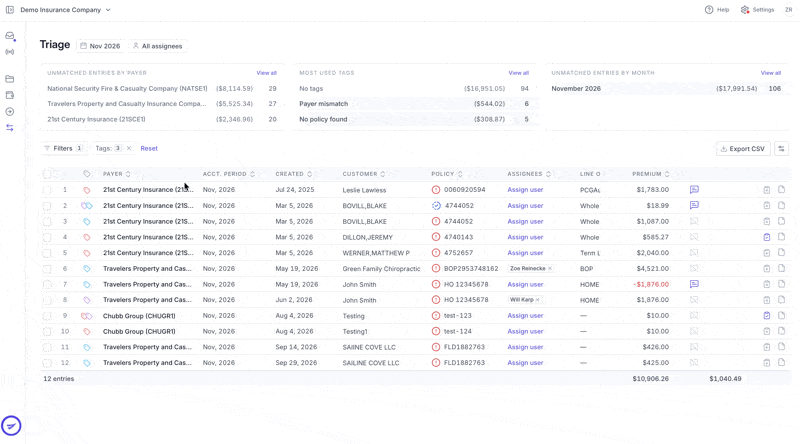This screenshot has height=444, width=800.
Task: Click the tags header icon in table
Action: (87, 174)
